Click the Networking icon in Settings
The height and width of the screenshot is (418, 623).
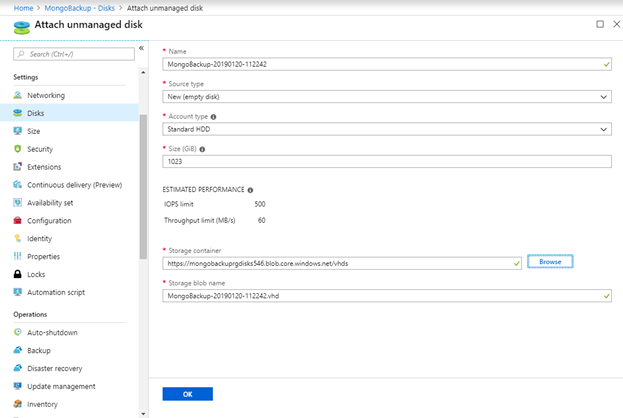(x=17, y=95)
